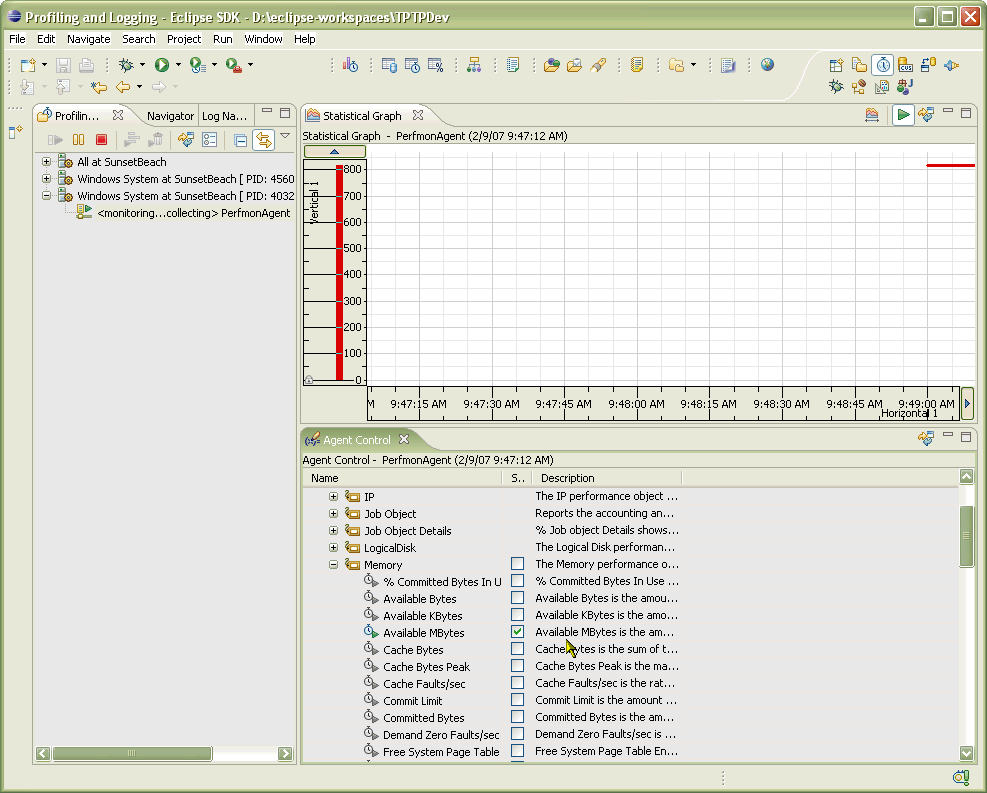Click the New wizard toolbar icon
This screenshot has height=793, width=987.
(x=28, y=65)
